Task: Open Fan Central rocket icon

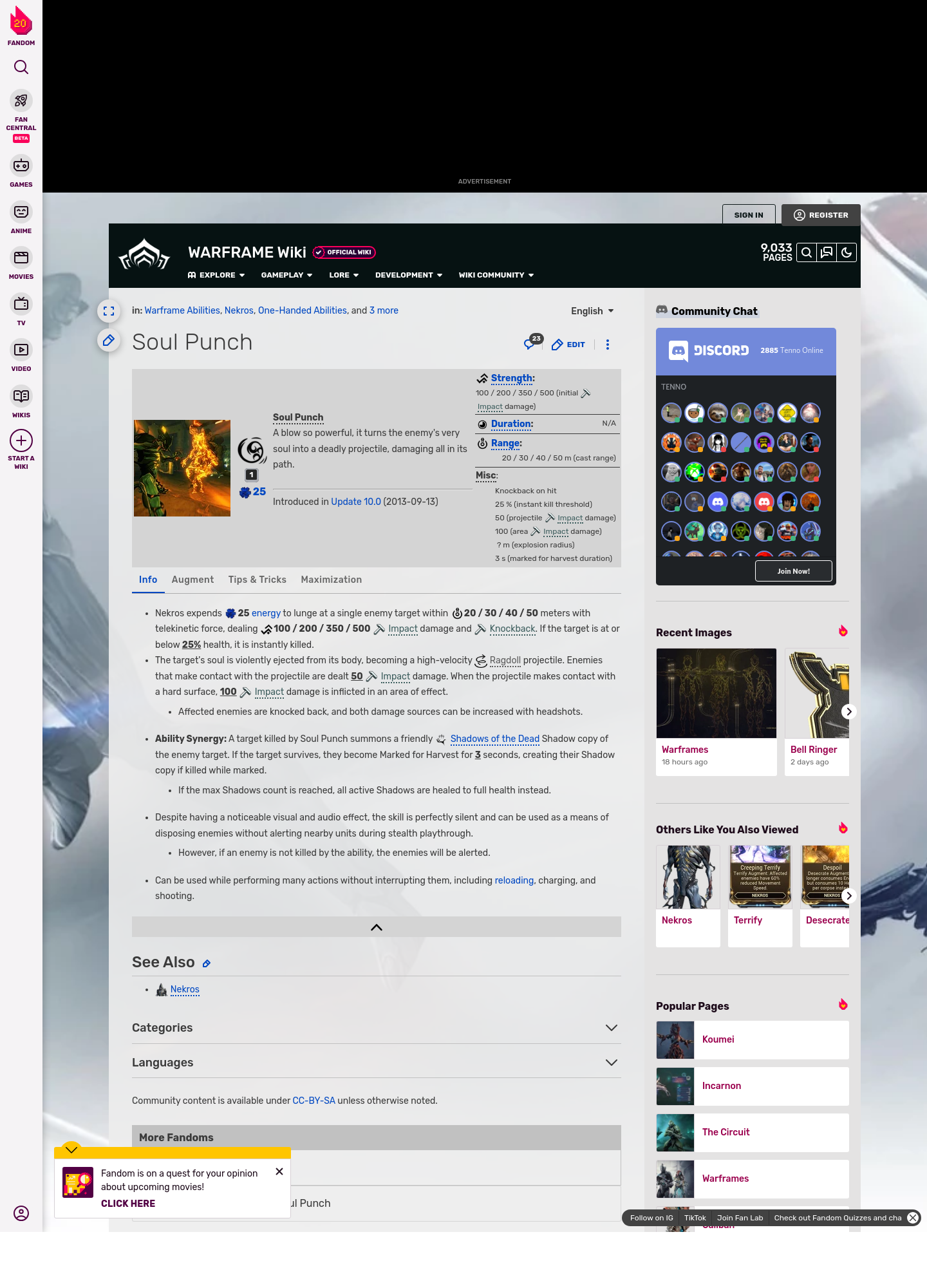Action: click(21, 100)
